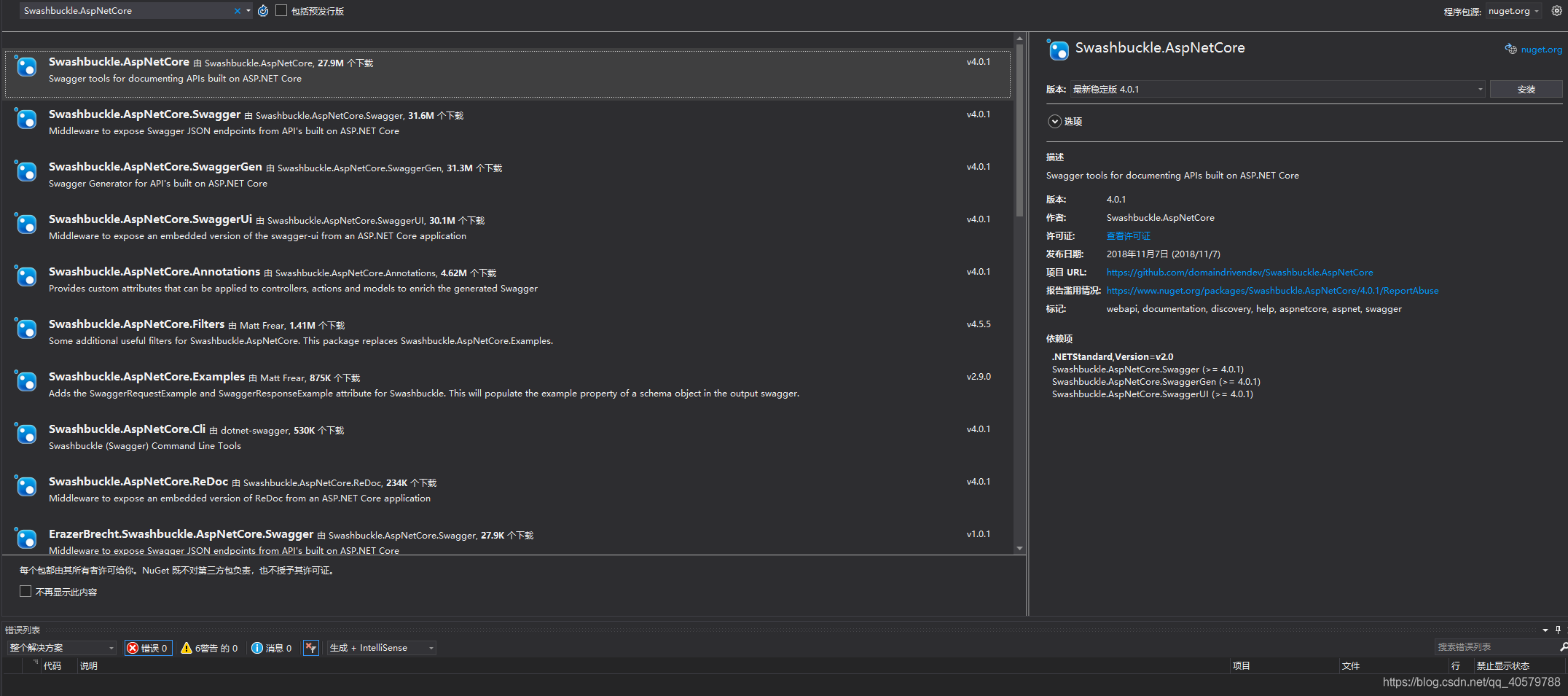Select Swashbuckle.AspNetCore.Annotations package icon

(26, 276)
